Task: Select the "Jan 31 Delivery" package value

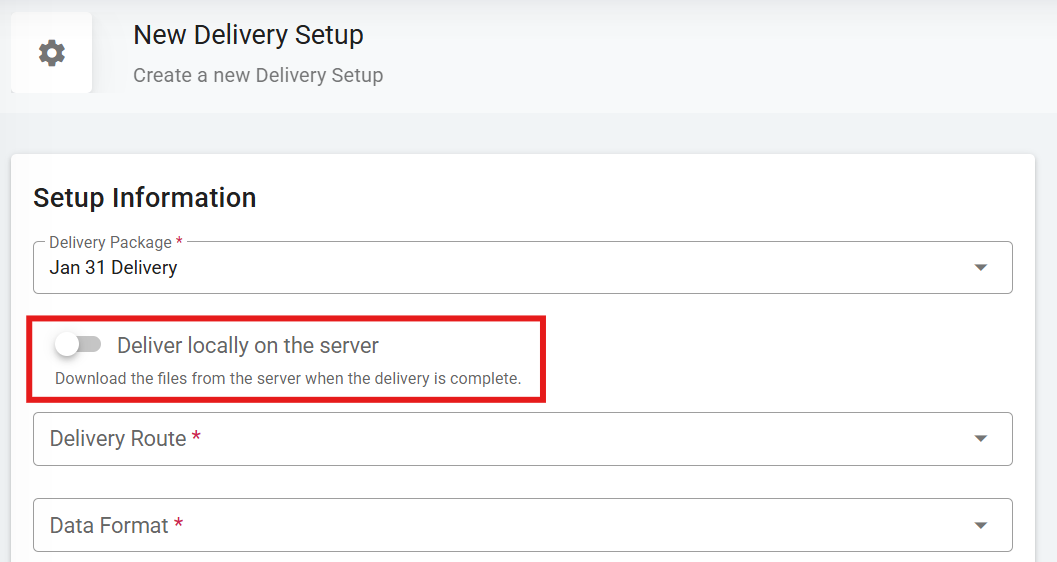Action: 113,268
